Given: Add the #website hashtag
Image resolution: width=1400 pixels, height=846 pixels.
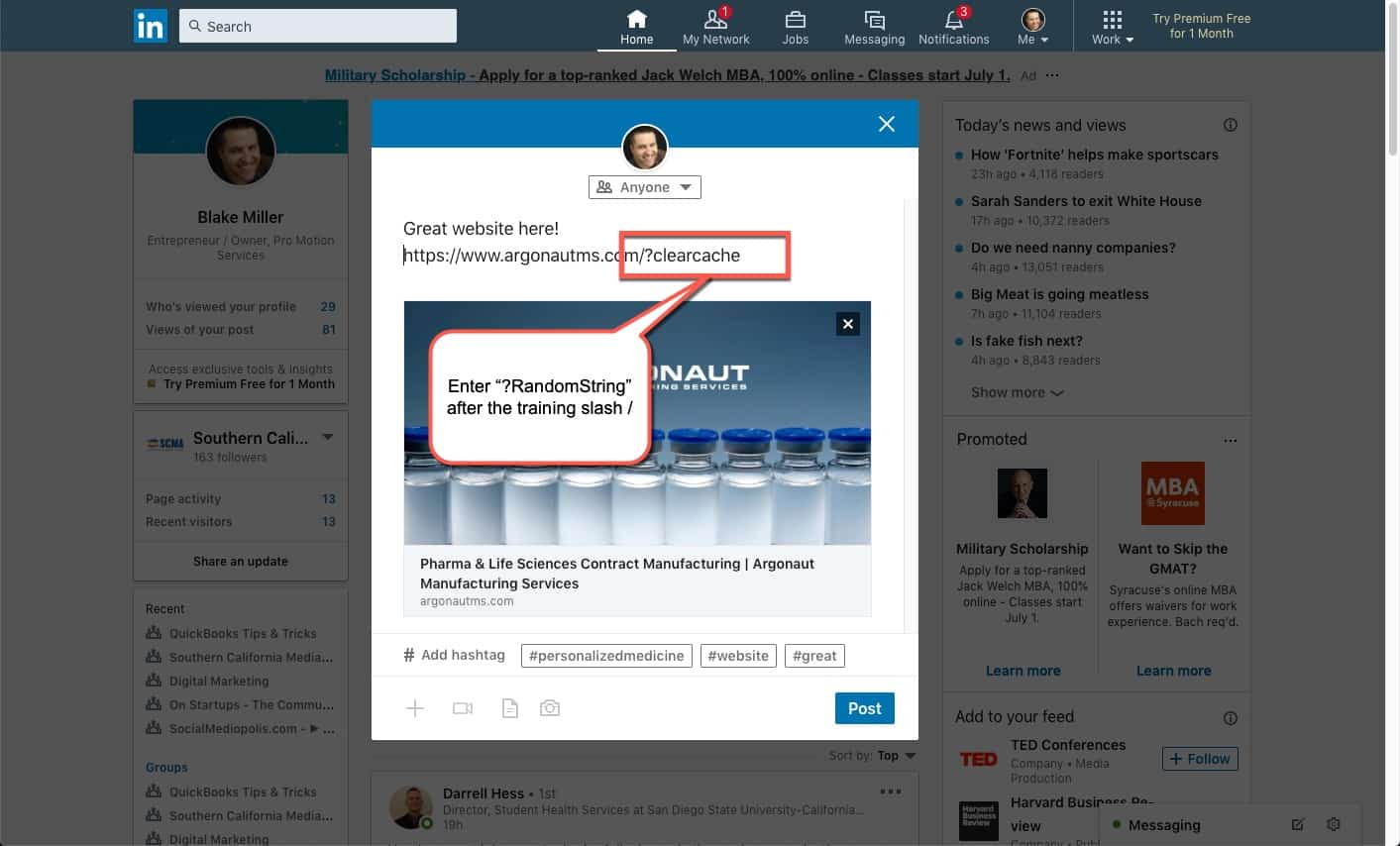Looking at the screenshot, I should click(738, 656).
